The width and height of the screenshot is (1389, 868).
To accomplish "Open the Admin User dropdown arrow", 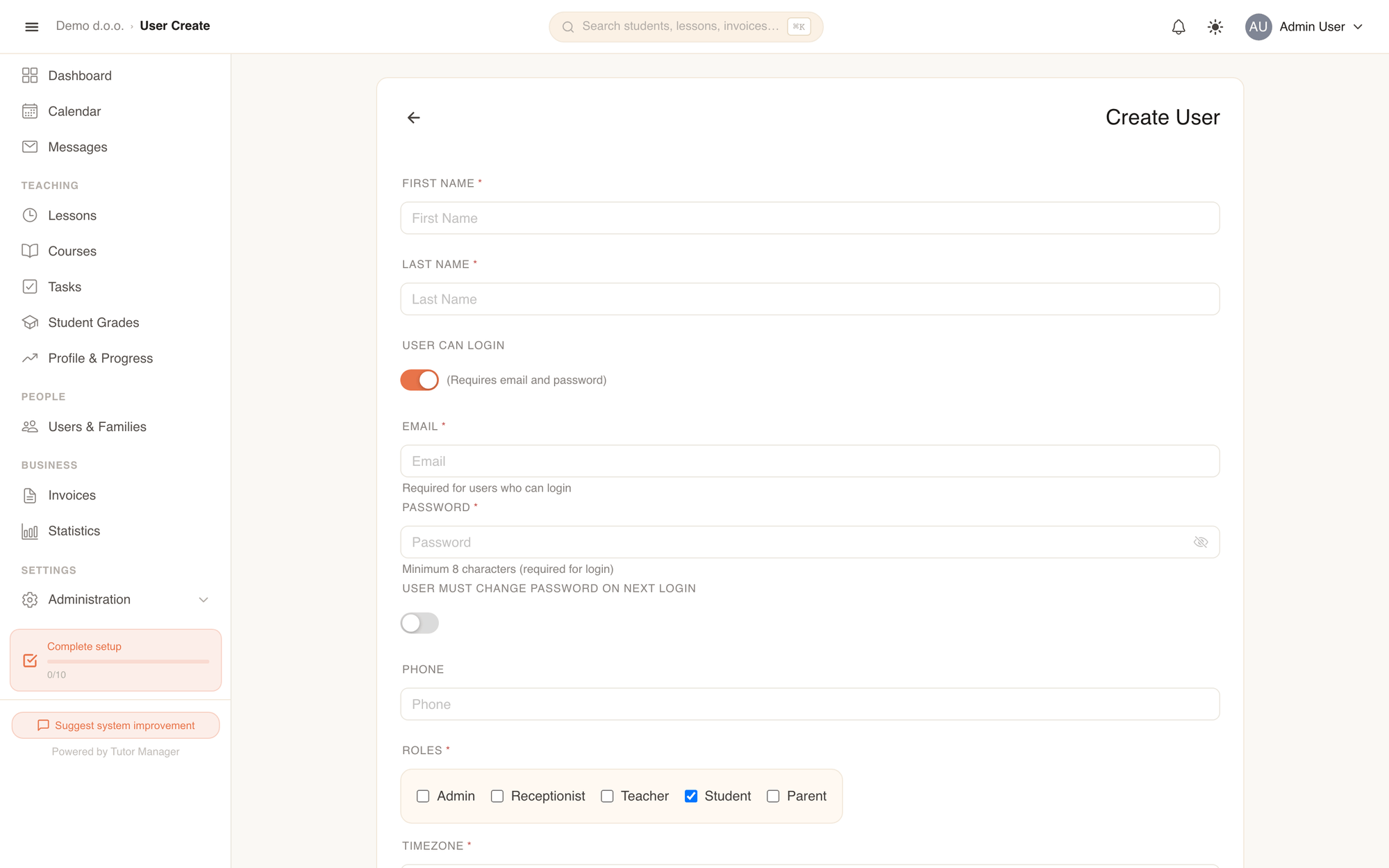I will (1358, 26).
